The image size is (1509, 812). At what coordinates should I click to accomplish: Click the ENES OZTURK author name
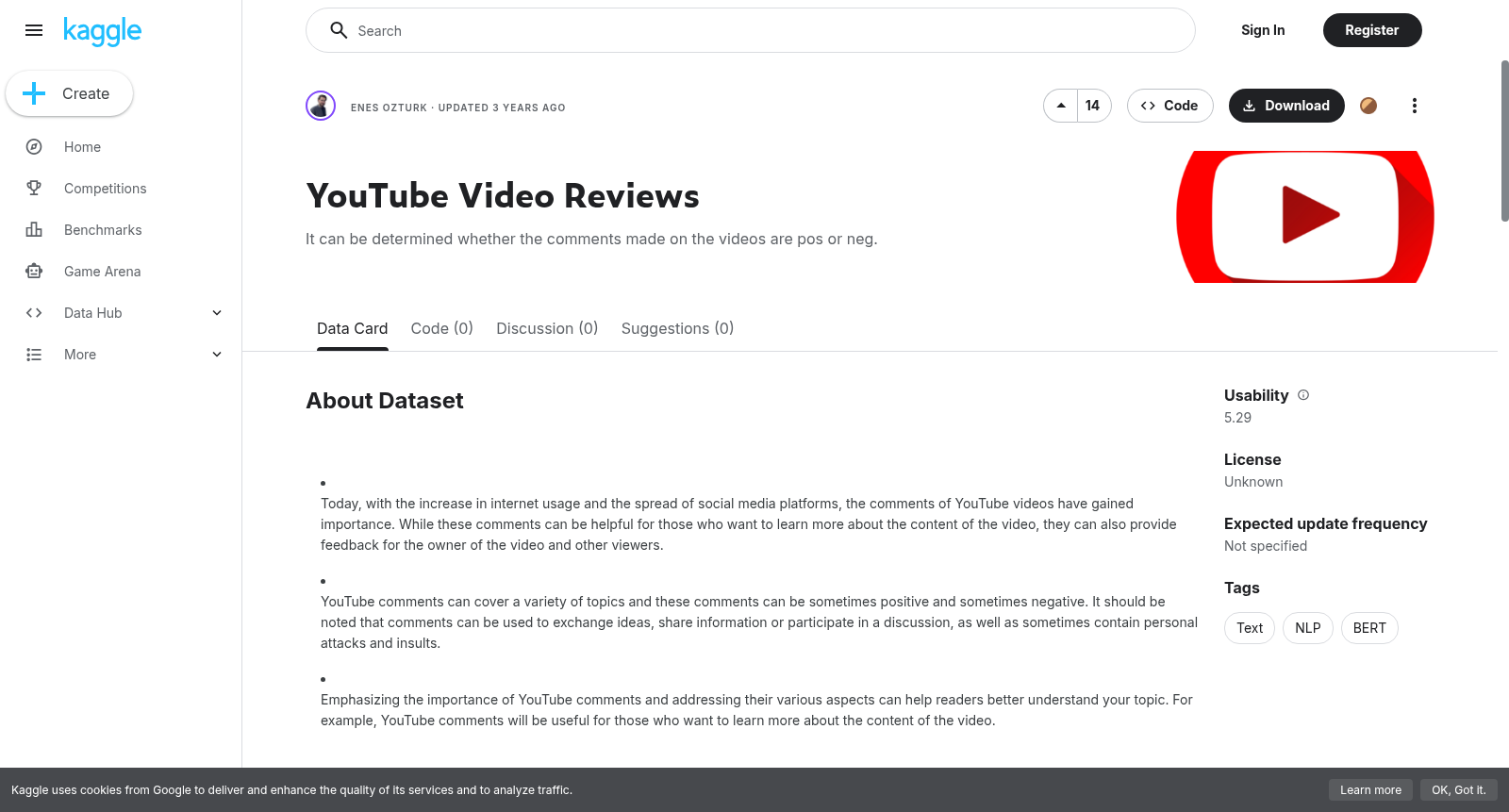[389, 108]
